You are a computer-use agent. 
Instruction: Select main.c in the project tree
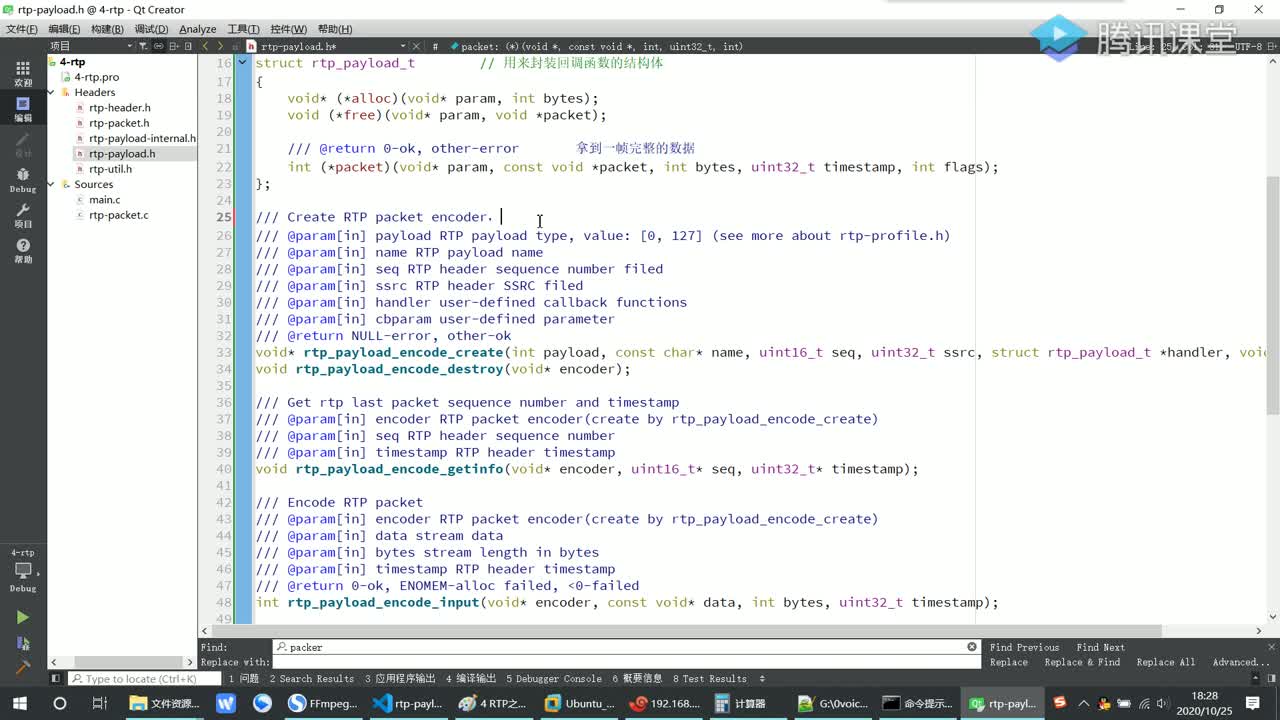104,200
